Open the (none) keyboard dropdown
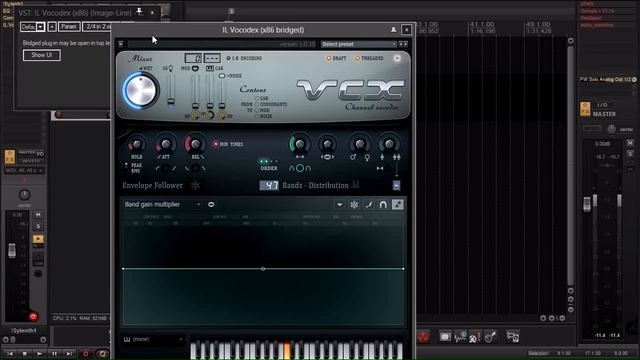640x360 pixels. click(x=153, y=339)
